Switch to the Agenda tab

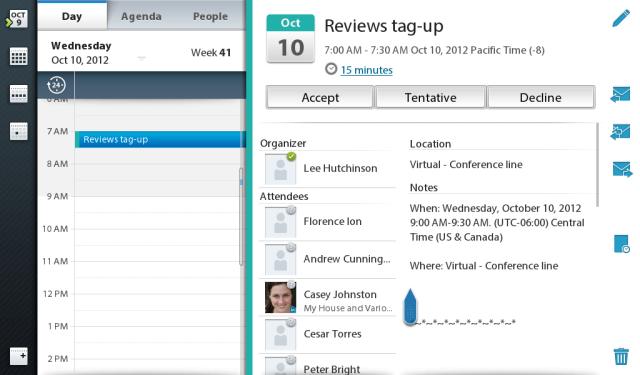coord(141,16)
